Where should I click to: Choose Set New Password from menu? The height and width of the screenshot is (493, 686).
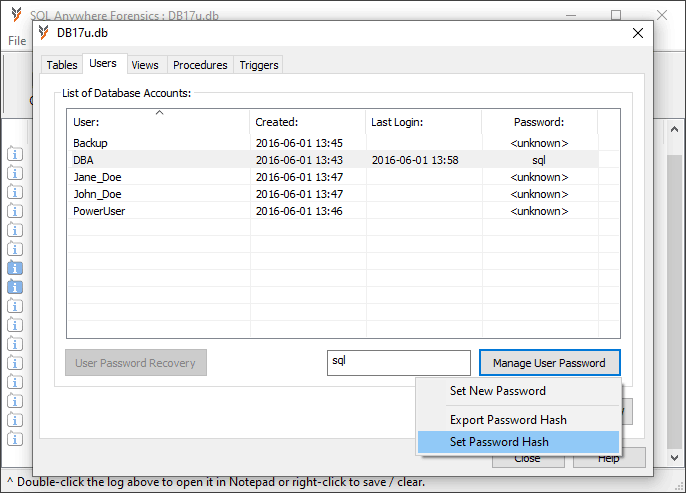point(518,391)
